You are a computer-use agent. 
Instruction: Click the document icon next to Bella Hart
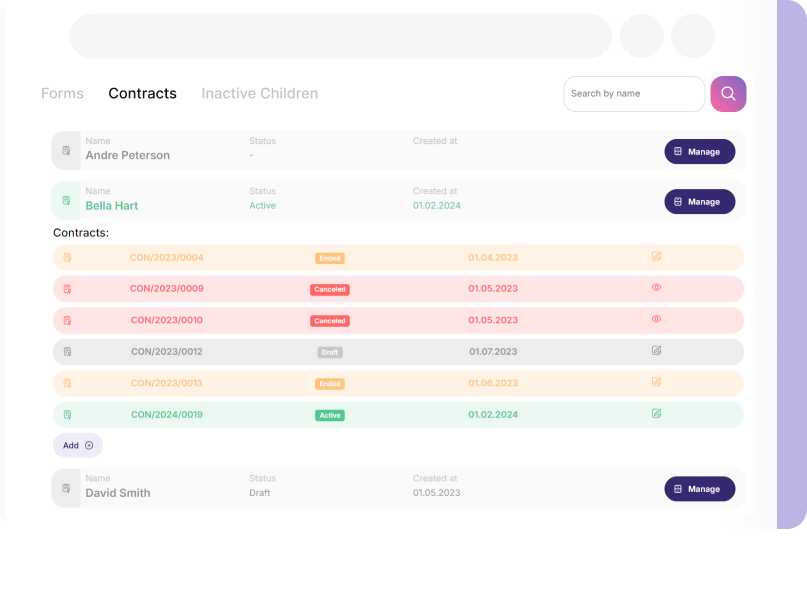click(64, 200)
